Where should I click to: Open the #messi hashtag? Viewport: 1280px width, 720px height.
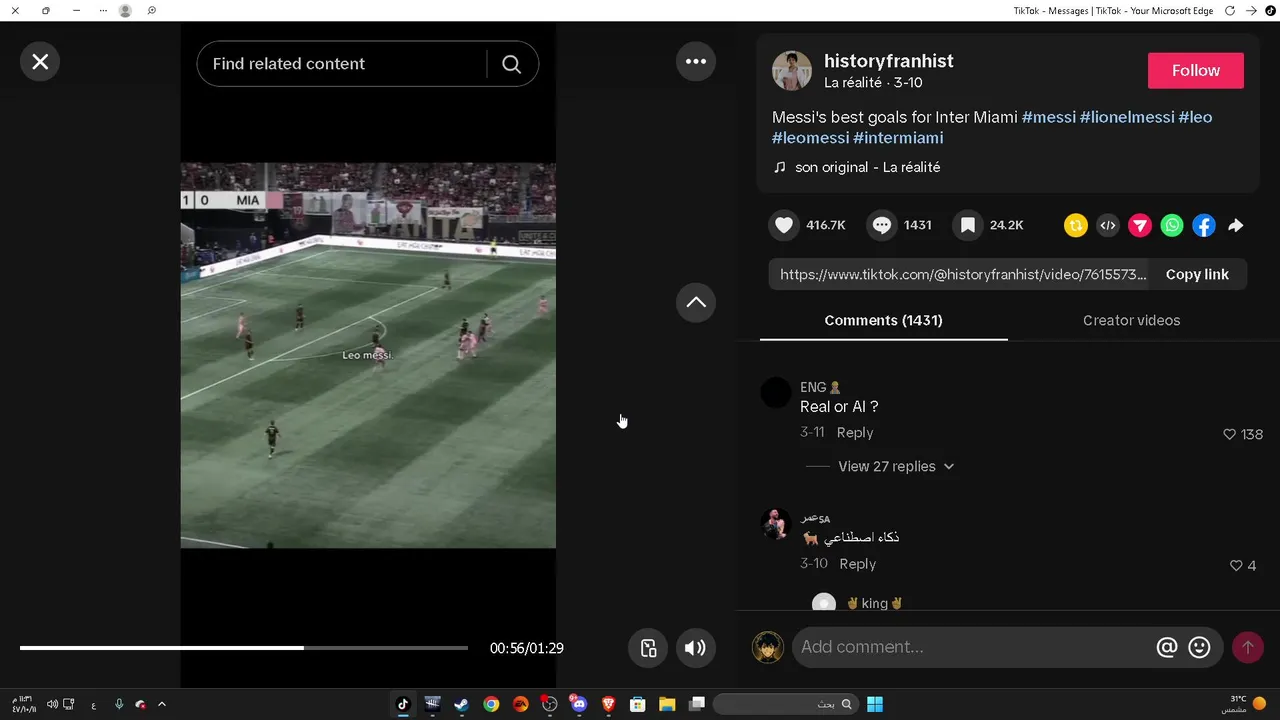[1048, 117]
